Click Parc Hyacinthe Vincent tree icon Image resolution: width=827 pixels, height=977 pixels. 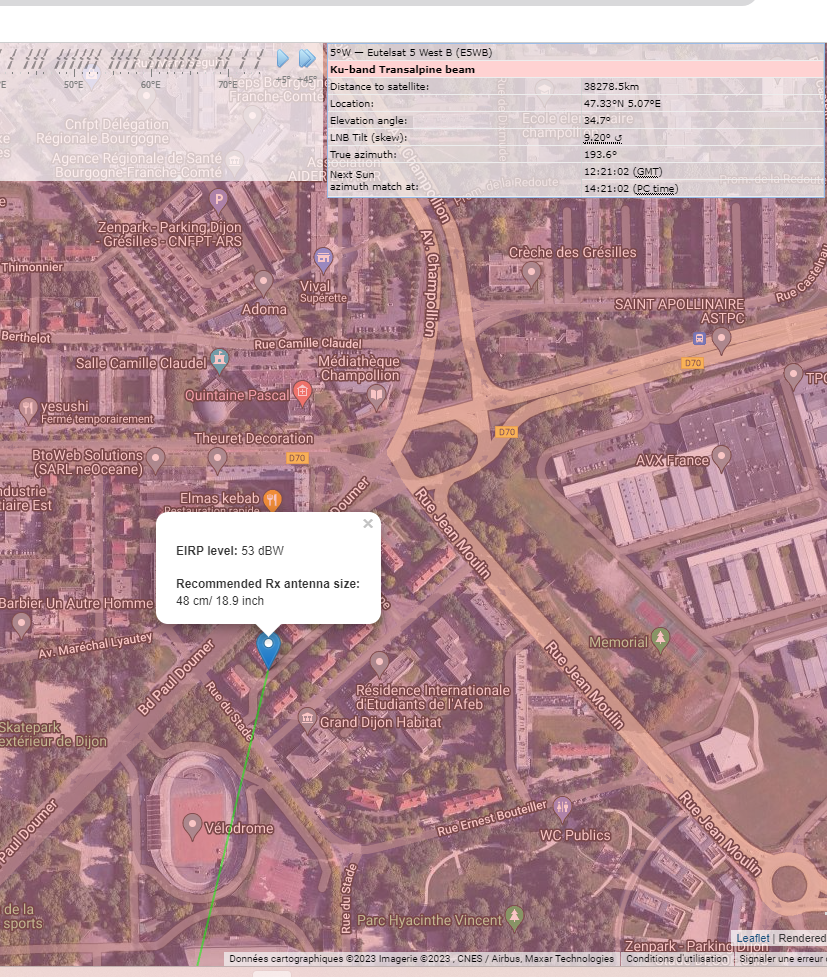coord(514,917)
